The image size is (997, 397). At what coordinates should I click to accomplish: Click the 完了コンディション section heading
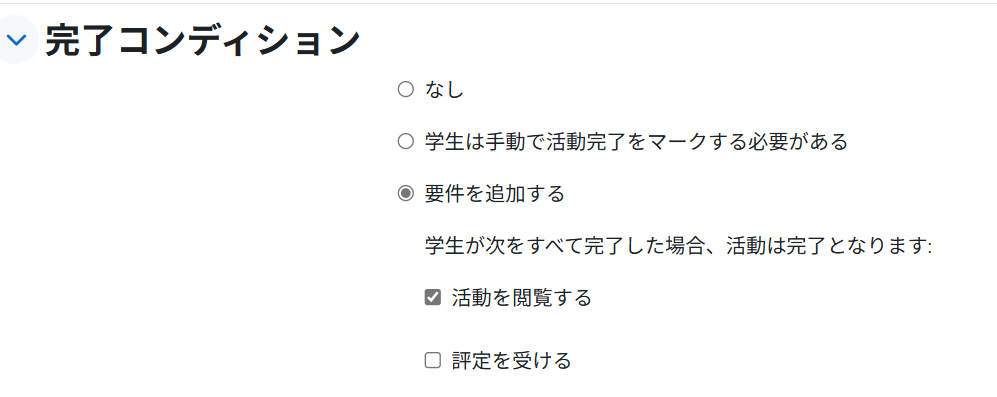click(203, 41)
